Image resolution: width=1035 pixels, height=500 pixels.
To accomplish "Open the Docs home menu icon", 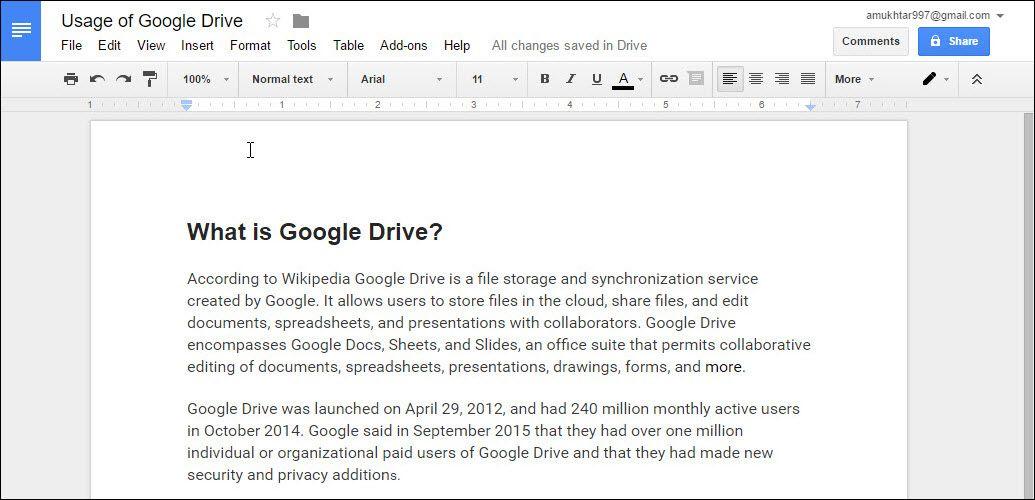I will coord(21,30).
